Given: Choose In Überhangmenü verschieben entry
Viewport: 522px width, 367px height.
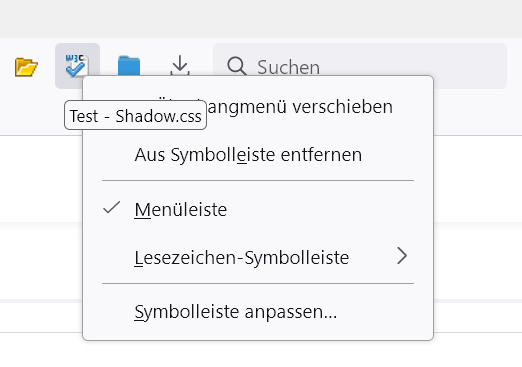Looking at the screenshot, I should pos(258,107).
